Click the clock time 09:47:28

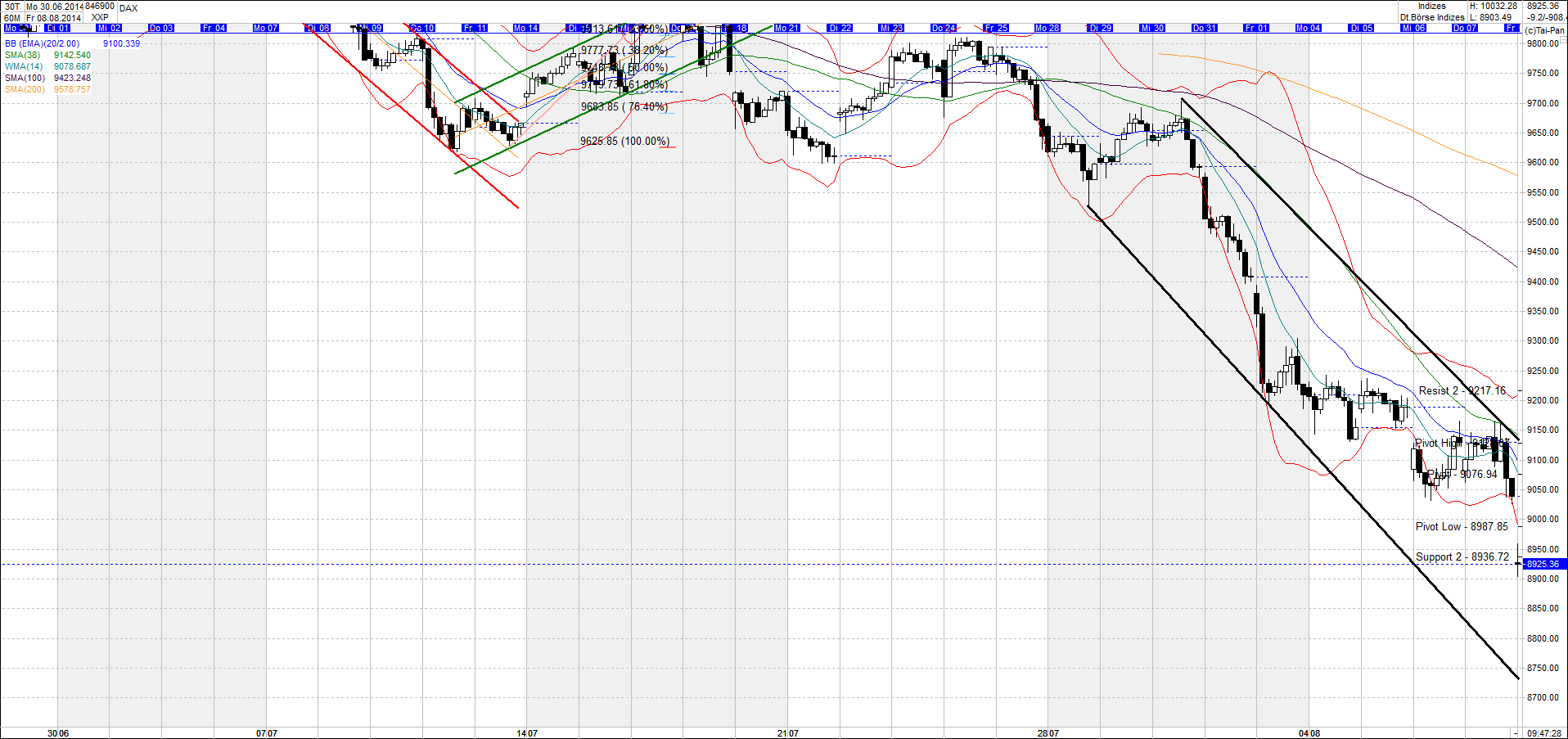(1544, 733)
